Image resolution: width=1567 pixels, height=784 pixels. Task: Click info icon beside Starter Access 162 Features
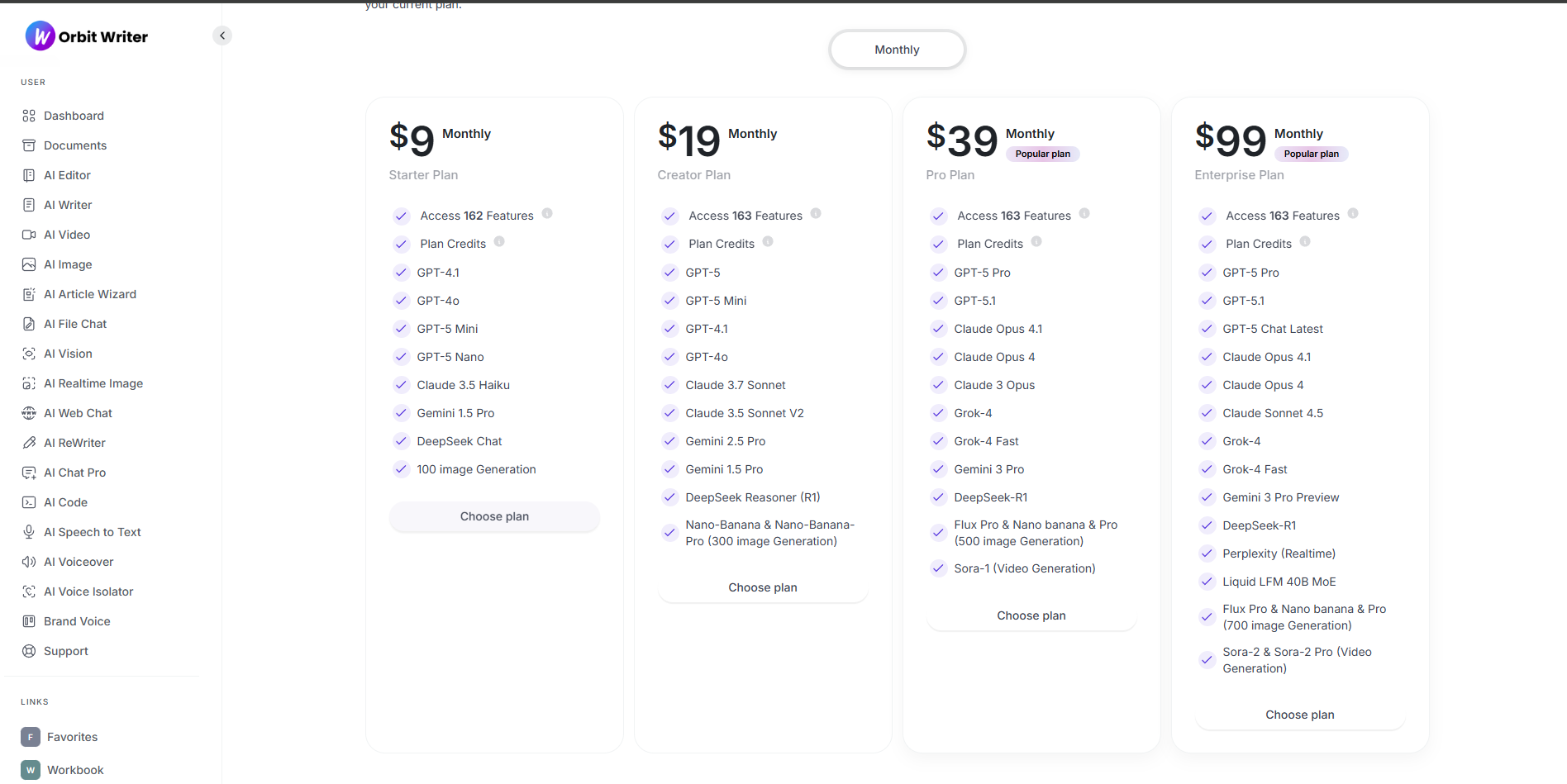point(547,214)
